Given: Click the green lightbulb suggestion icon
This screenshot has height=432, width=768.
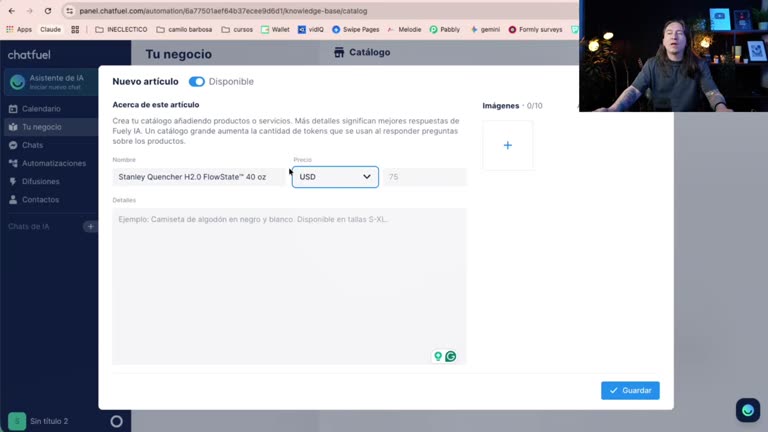Looking at the screenshot, I should (x=438, y=356).
